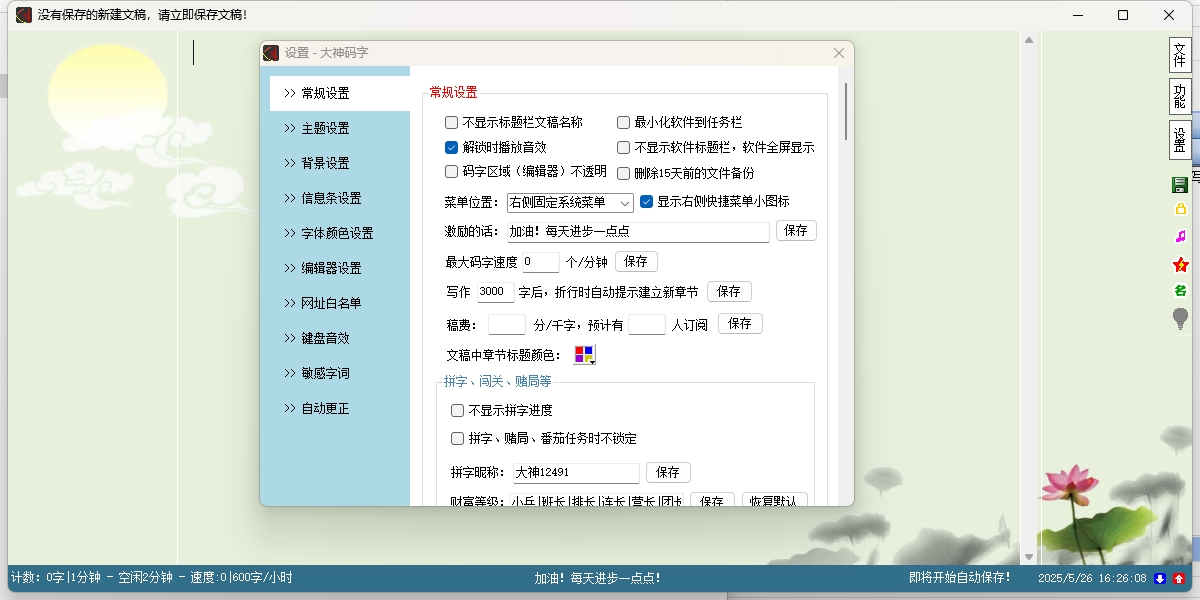Image resolution: width=1200 pixels, height=600 pixels.
Task: Click the red up-arrow status bar icon
Action: 1179,578
